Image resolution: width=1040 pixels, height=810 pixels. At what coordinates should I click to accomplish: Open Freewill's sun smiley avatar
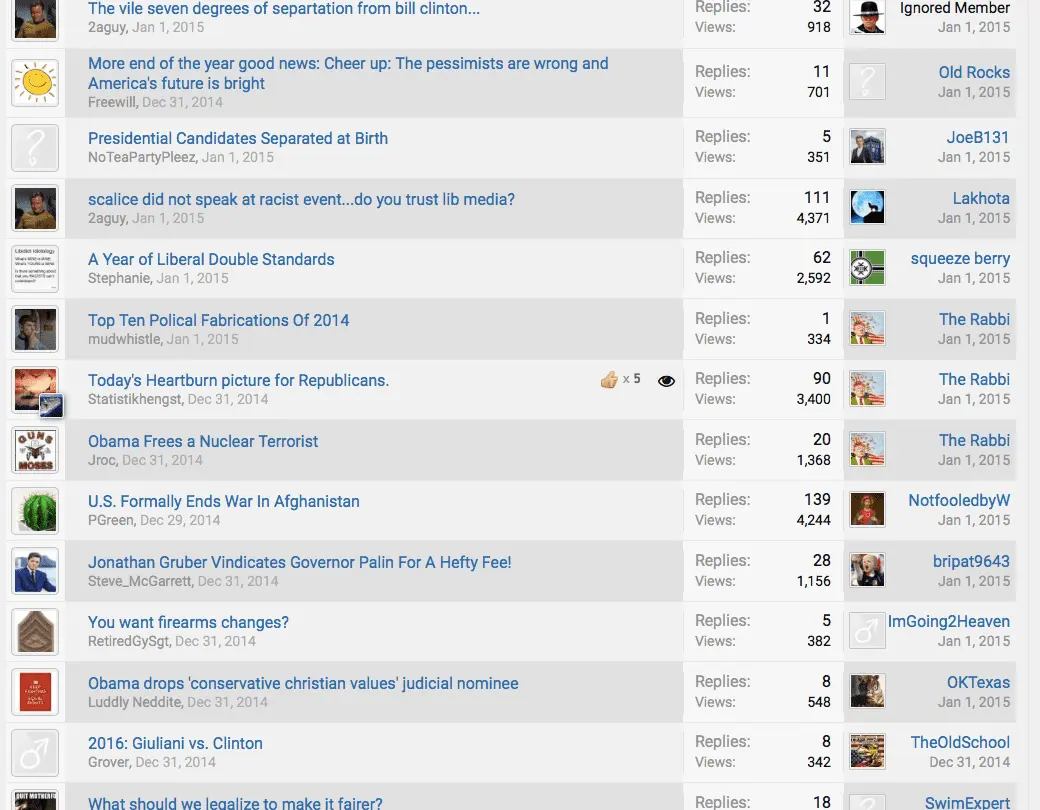[35, 83]
